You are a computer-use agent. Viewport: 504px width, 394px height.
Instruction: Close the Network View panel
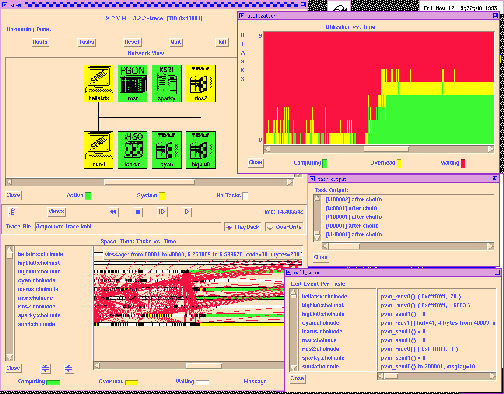coord(13,195)
